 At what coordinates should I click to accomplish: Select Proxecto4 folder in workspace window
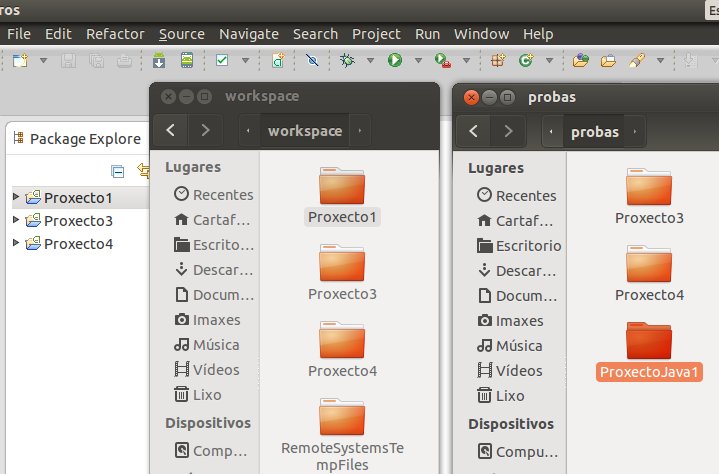pos(342,350)
